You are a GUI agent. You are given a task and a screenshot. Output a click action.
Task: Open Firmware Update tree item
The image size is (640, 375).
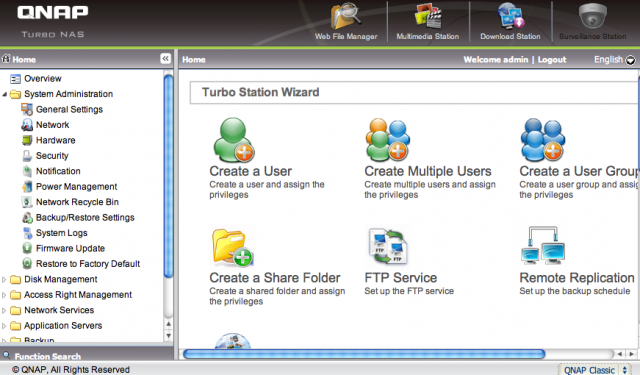(x=70, y=248)
